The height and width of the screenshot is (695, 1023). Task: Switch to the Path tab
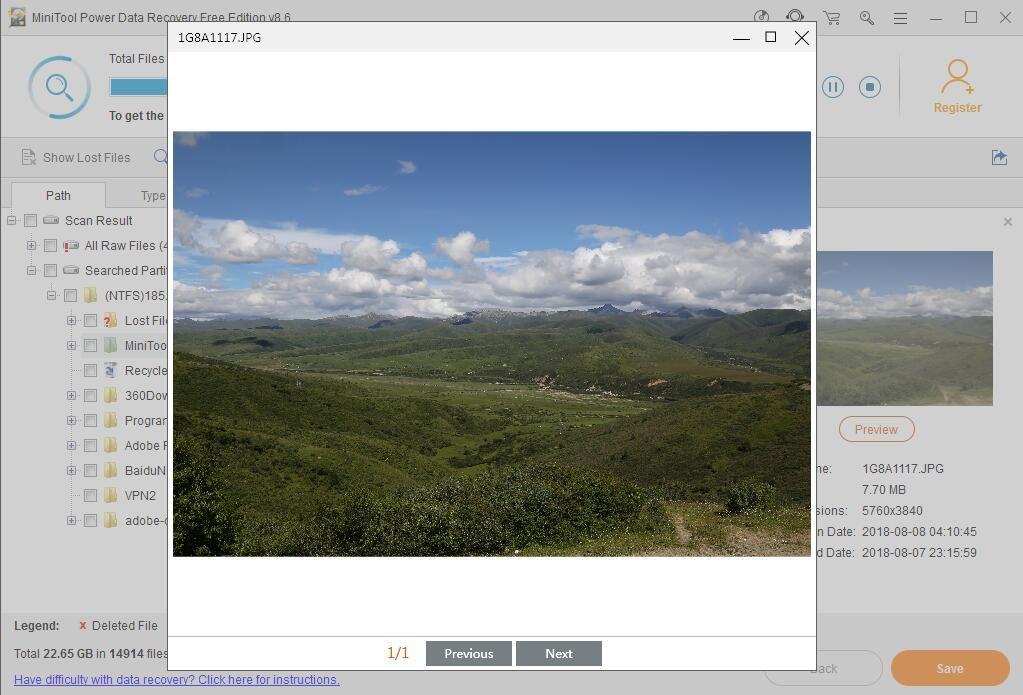pos(58,195)
